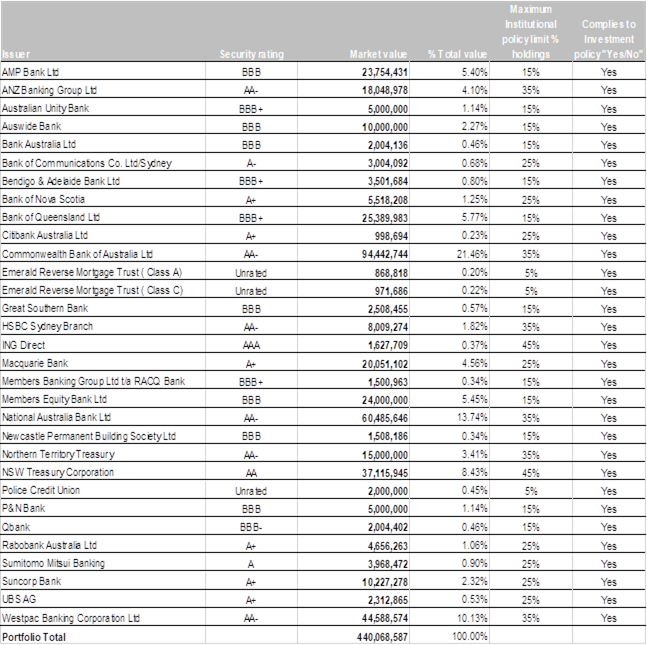Image resolution: width=647 pixels, height=645 pixels.
Task: Select the Suncorp Bank issuer cell
Action: [x=32, y=580]
